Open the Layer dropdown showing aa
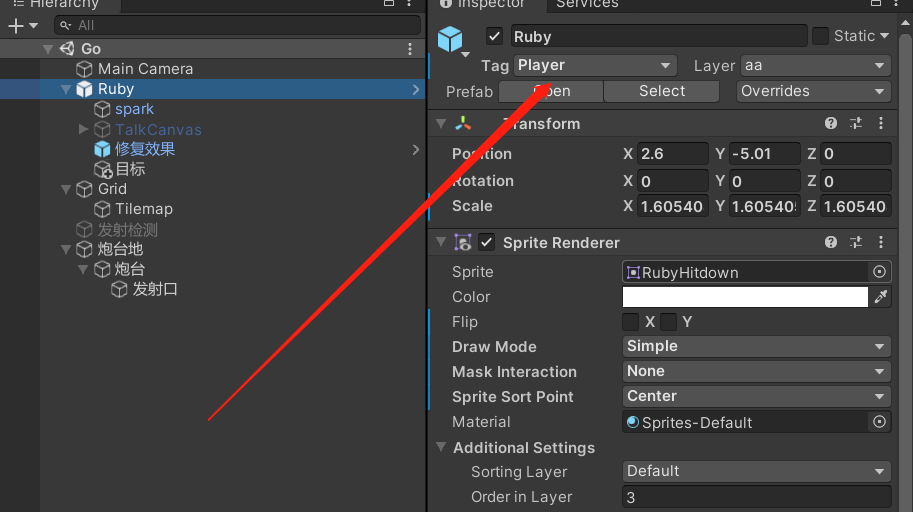Screen dimensions: 913x512 pyautogui.click(x=815, y=65)
